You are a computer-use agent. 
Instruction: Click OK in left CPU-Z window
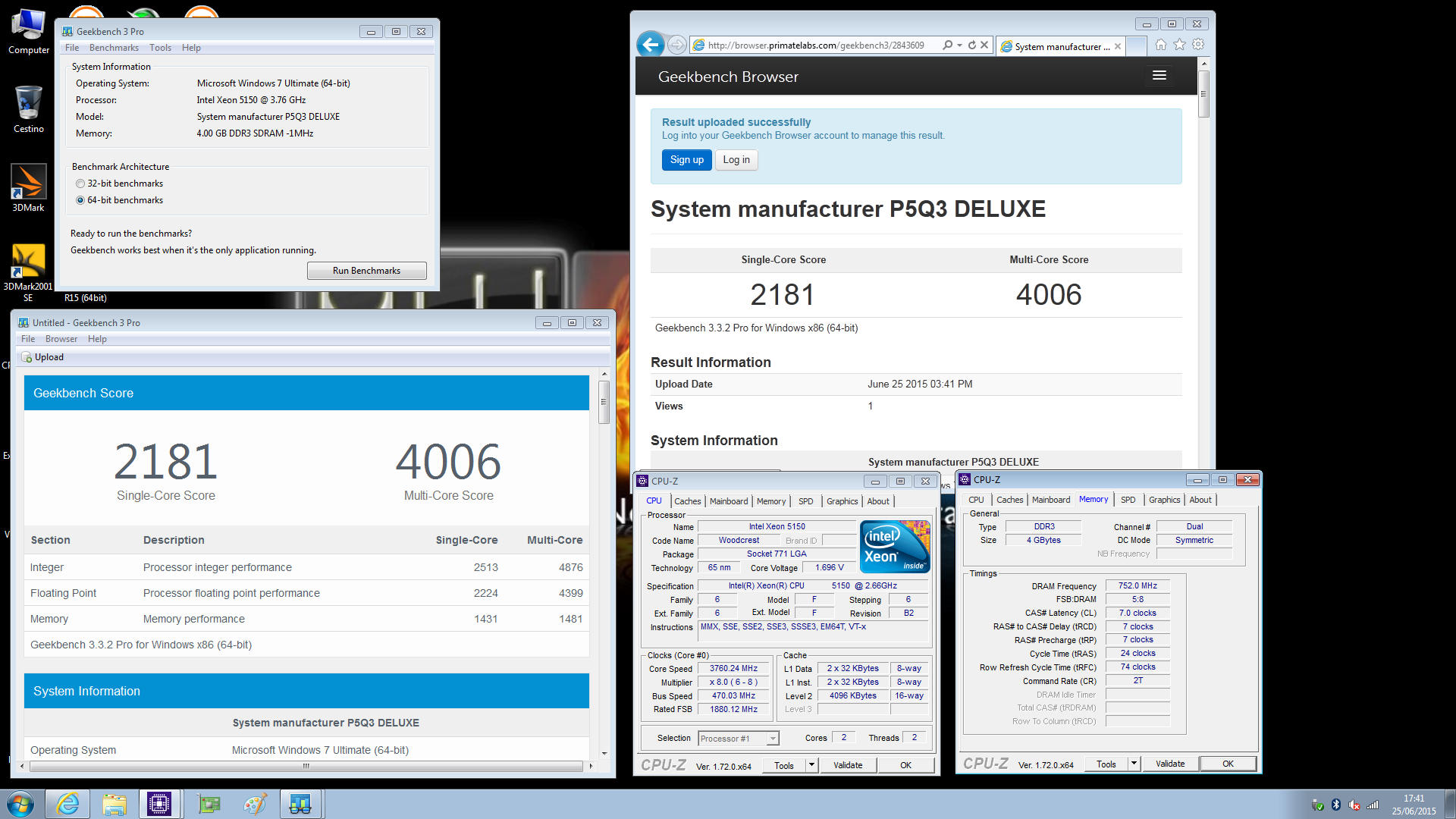tap(905, 765)
